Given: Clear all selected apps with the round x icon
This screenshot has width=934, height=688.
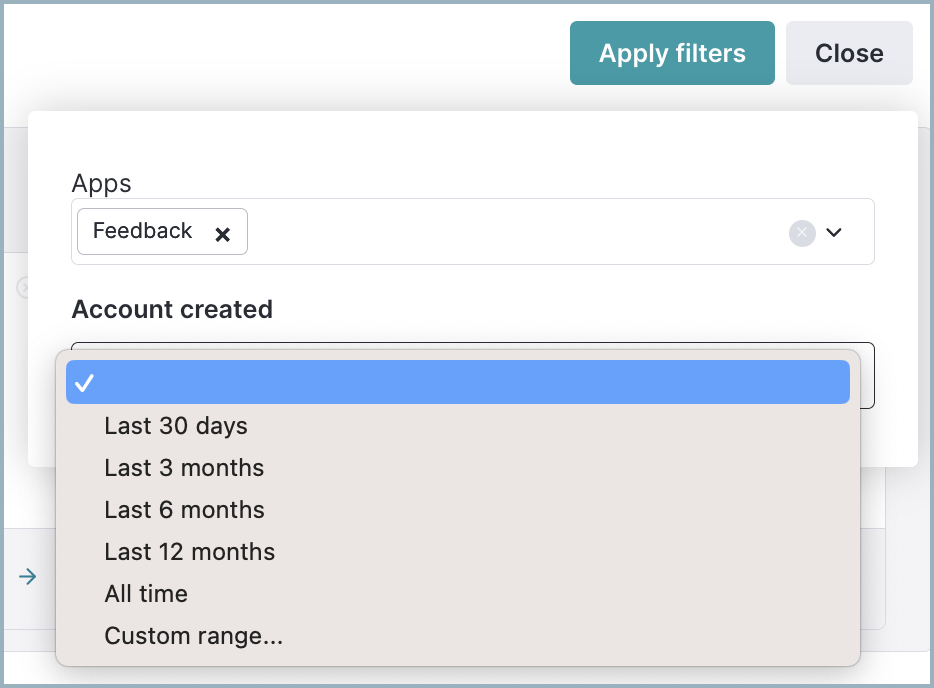Looking at the screenshot, I should tap(802, 233).
